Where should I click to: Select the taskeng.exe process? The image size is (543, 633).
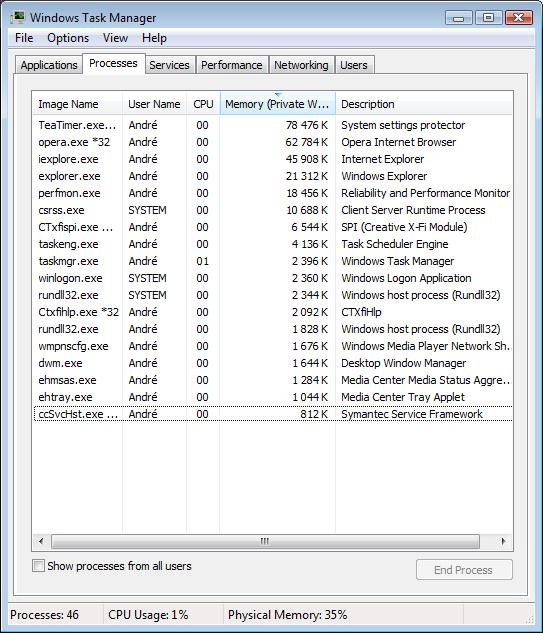273,244
